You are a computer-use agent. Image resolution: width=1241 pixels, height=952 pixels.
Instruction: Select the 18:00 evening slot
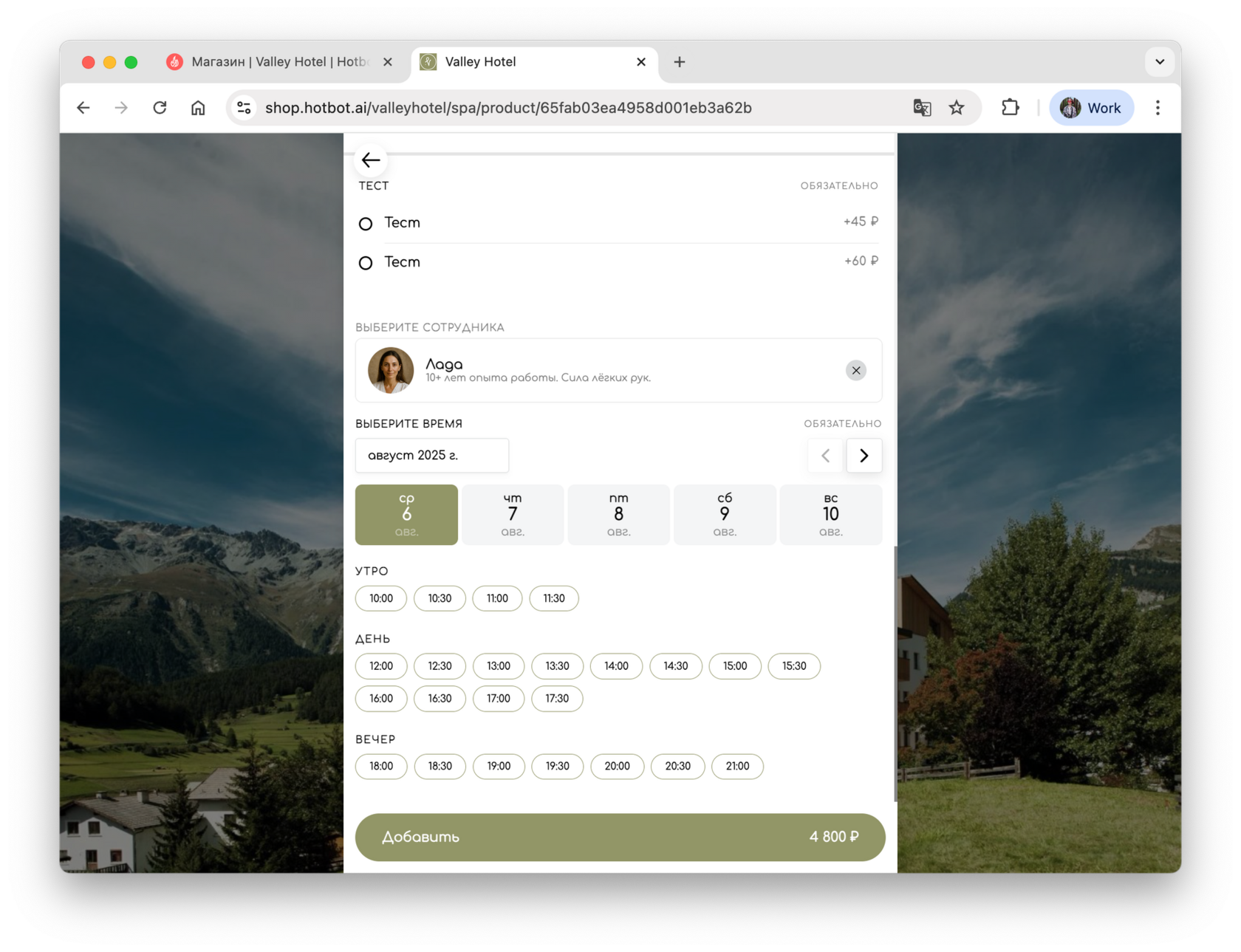381,767
